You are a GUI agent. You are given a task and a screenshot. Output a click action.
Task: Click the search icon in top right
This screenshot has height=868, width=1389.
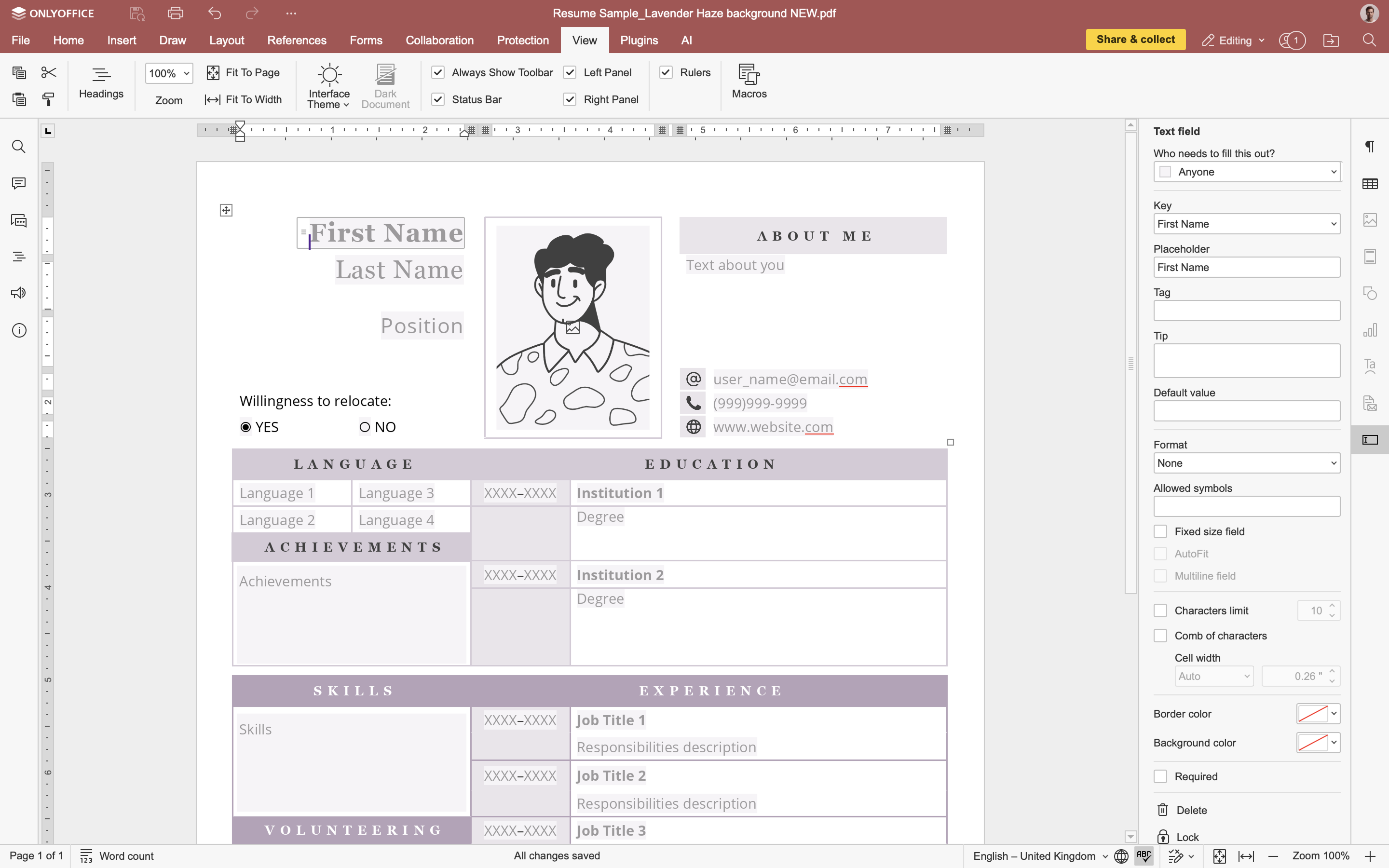[1370, 40]
